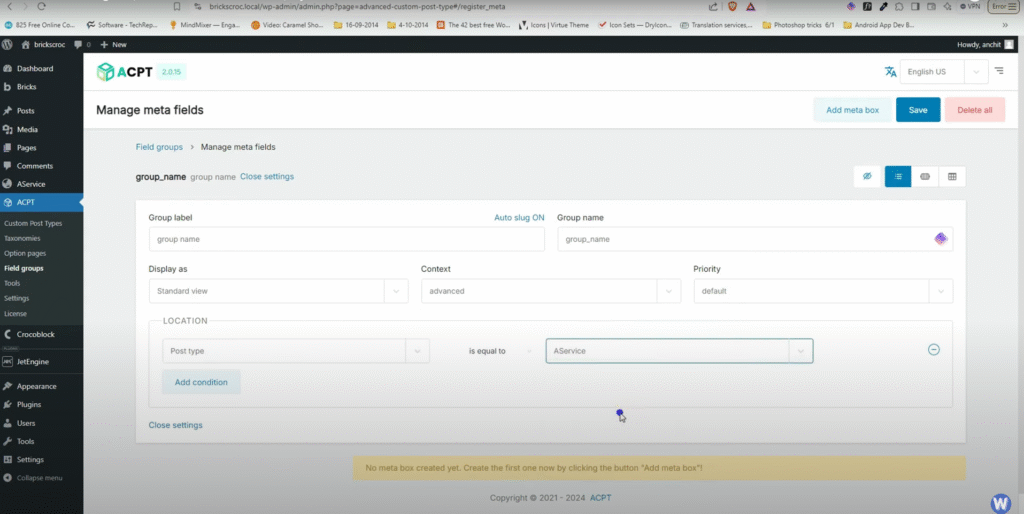Switch to list view icon
1024x514 pixels.
pos(898,176)
